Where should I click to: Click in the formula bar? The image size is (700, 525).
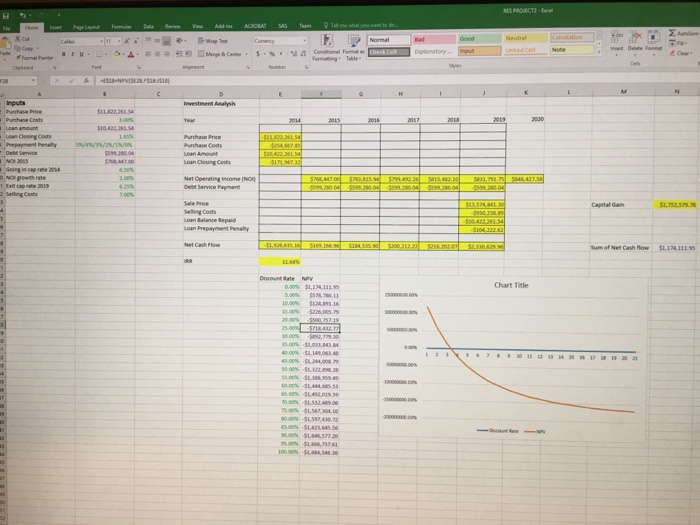coord(396,80)
